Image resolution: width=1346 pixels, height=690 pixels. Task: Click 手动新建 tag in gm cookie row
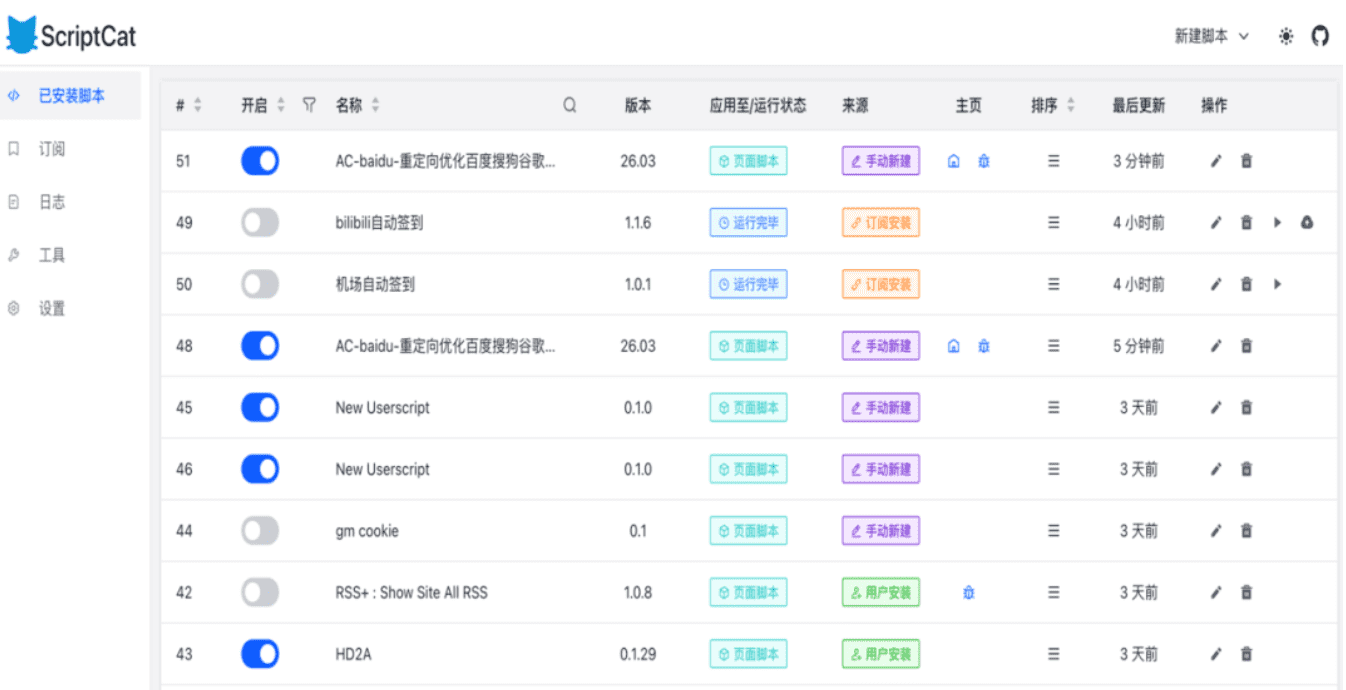[881, 531]
